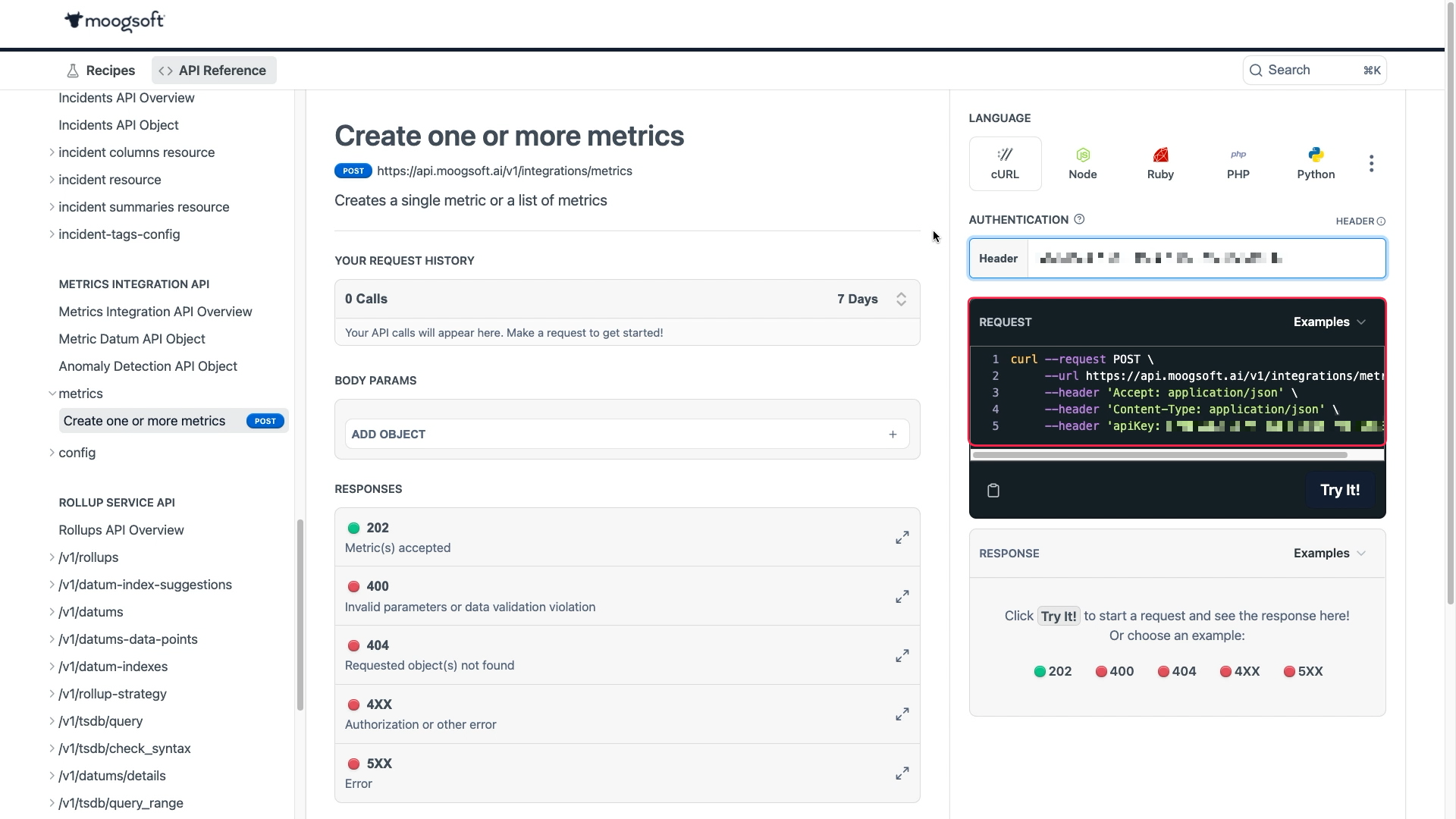Expand incident summaries resource
1456x819 pixels.
tap(52, 207)
